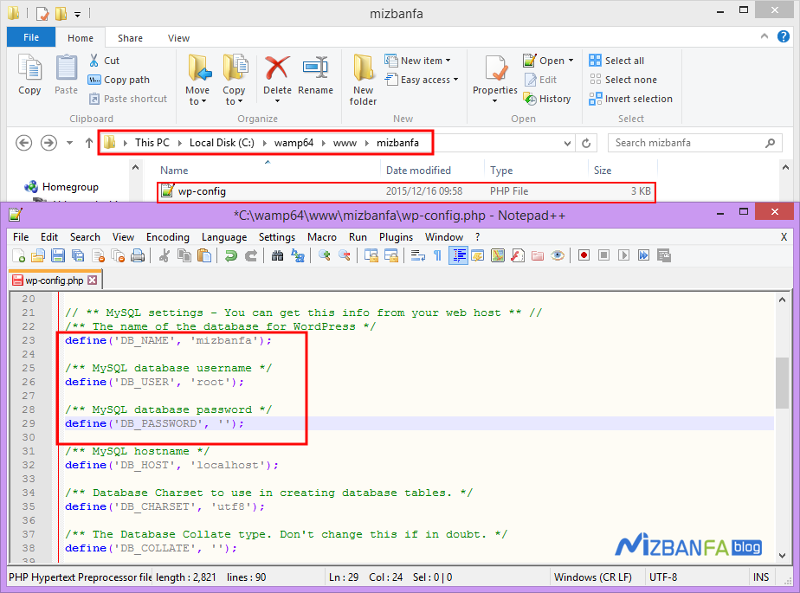
Task: Click Select all in Explorer ribbon
Action: [x=617, y=61]
